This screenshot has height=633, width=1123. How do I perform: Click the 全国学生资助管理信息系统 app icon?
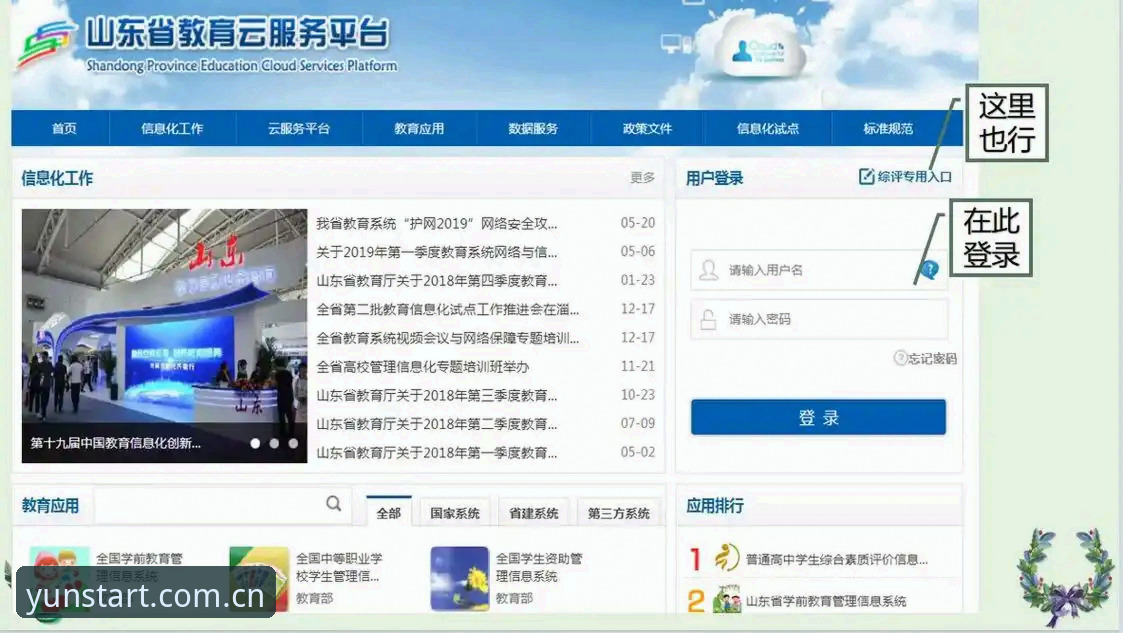pos(460,579)
